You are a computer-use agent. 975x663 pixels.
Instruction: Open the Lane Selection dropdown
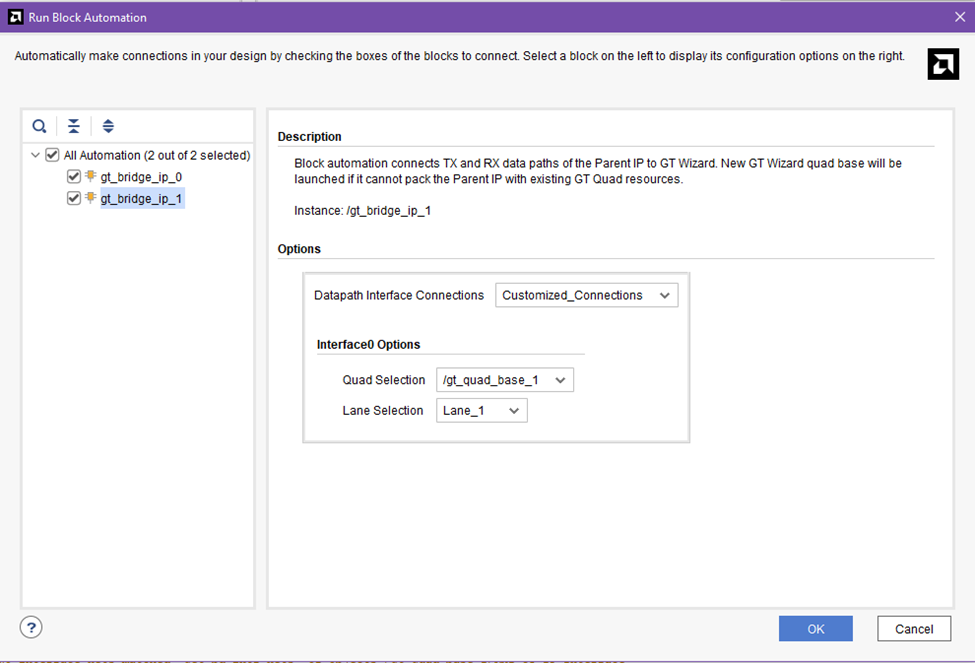coord(481,410)
